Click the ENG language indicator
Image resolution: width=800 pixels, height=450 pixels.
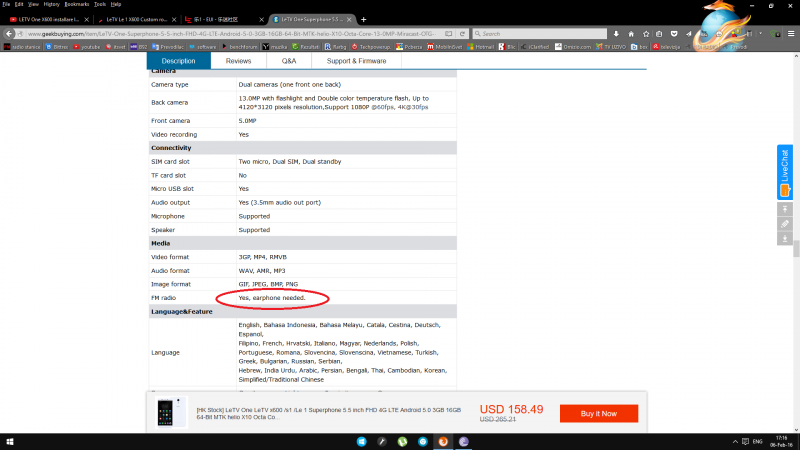[x=757, y=442]
